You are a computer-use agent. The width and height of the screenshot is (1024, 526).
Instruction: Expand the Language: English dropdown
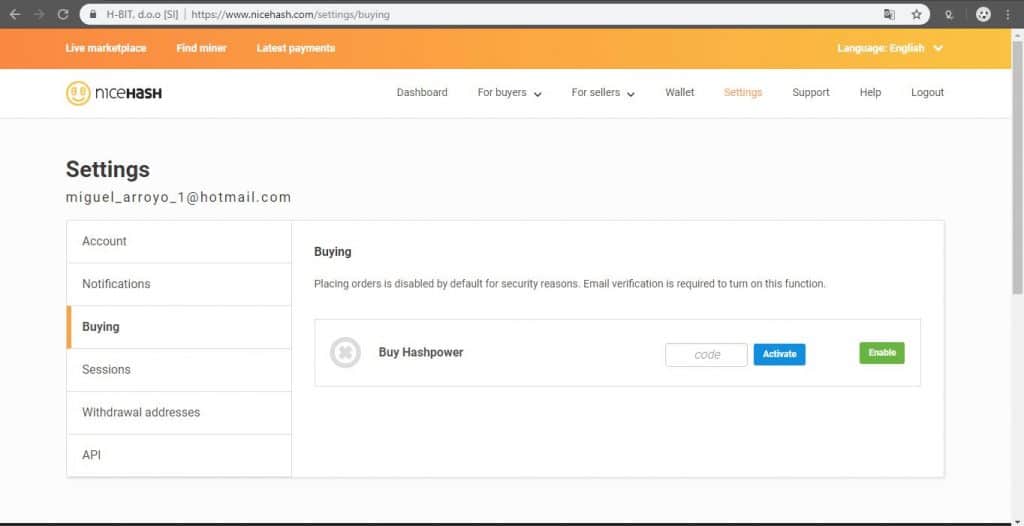(x=890, y=48)
